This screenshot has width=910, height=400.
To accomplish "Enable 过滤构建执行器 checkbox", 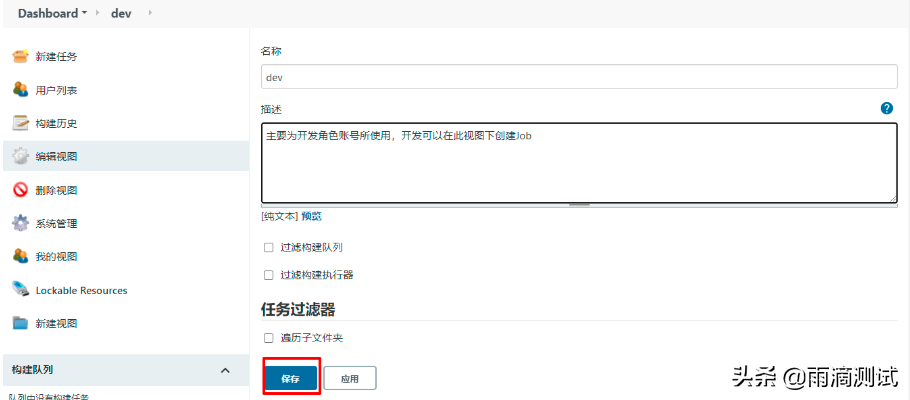I will tap(268, 275).
